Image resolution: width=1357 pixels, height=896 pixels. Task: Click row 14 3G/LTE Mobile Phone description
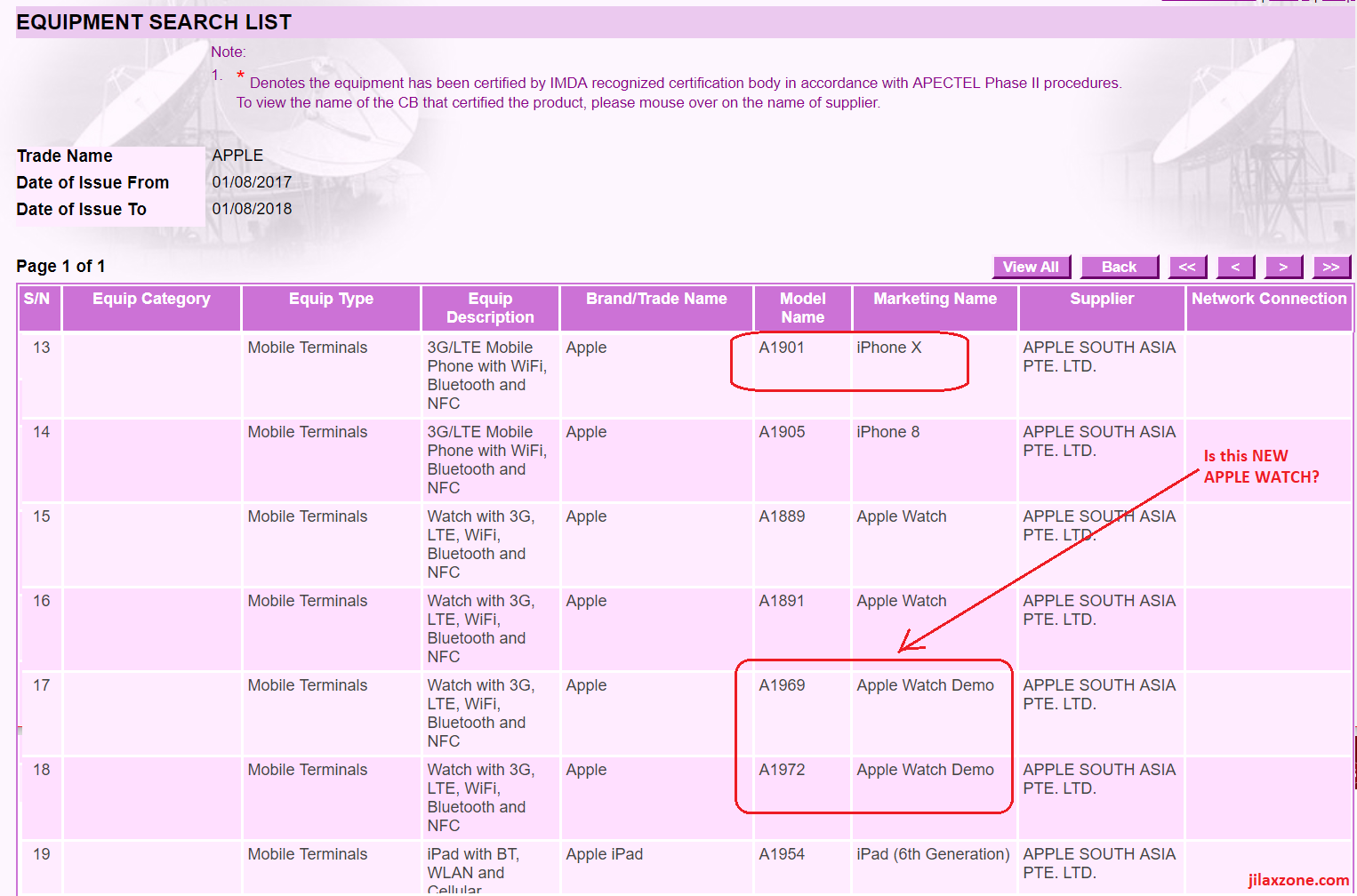coord(487,460)
